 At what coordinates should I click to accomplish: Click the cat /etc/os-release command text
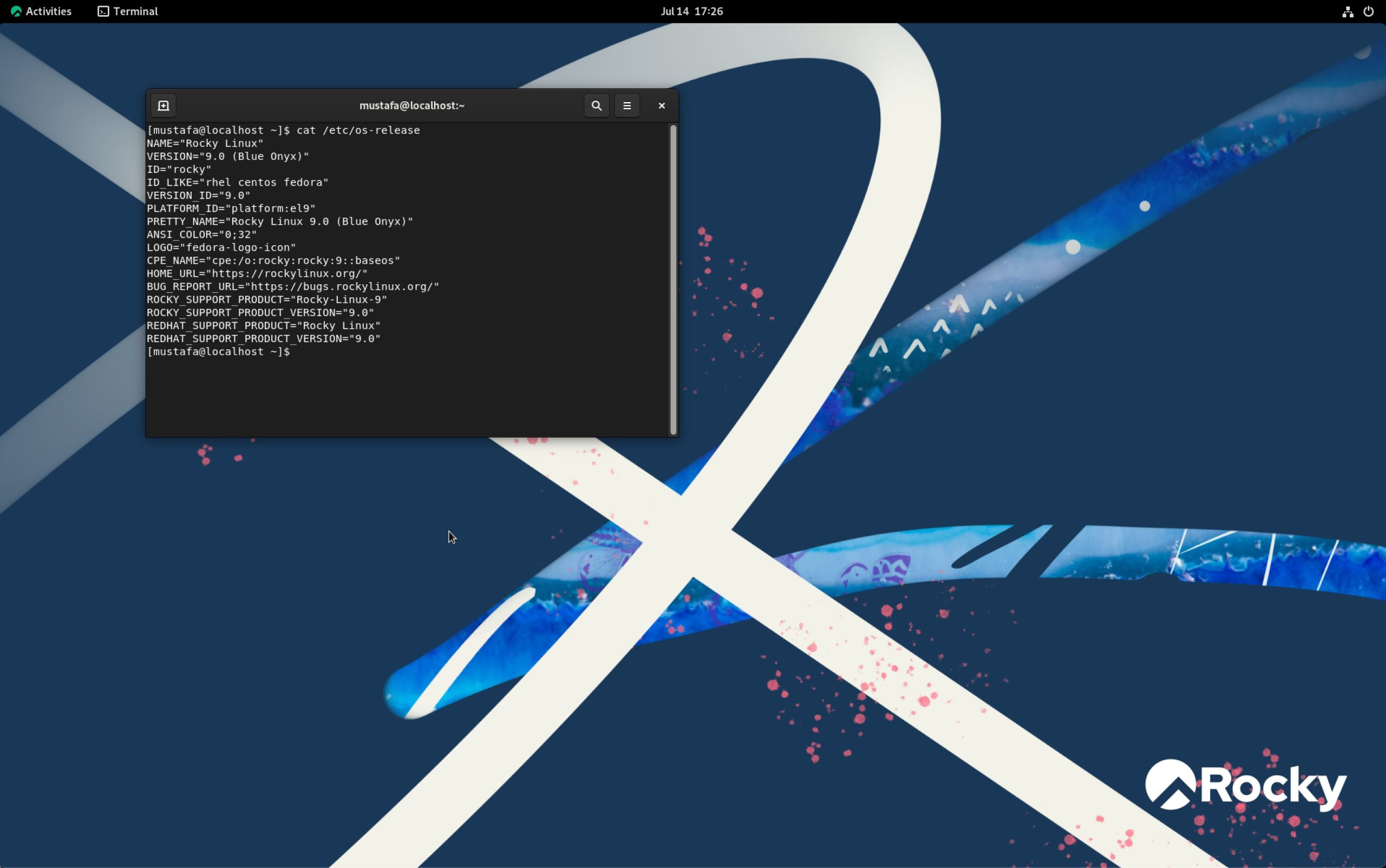coord(359,130)
